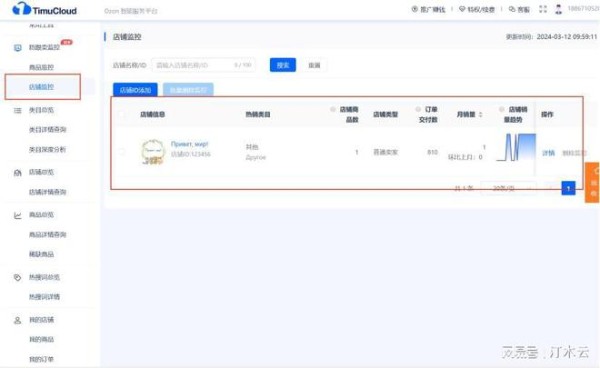
Task: Click the sales trend chart thumbnail
Action: point(516,147)
